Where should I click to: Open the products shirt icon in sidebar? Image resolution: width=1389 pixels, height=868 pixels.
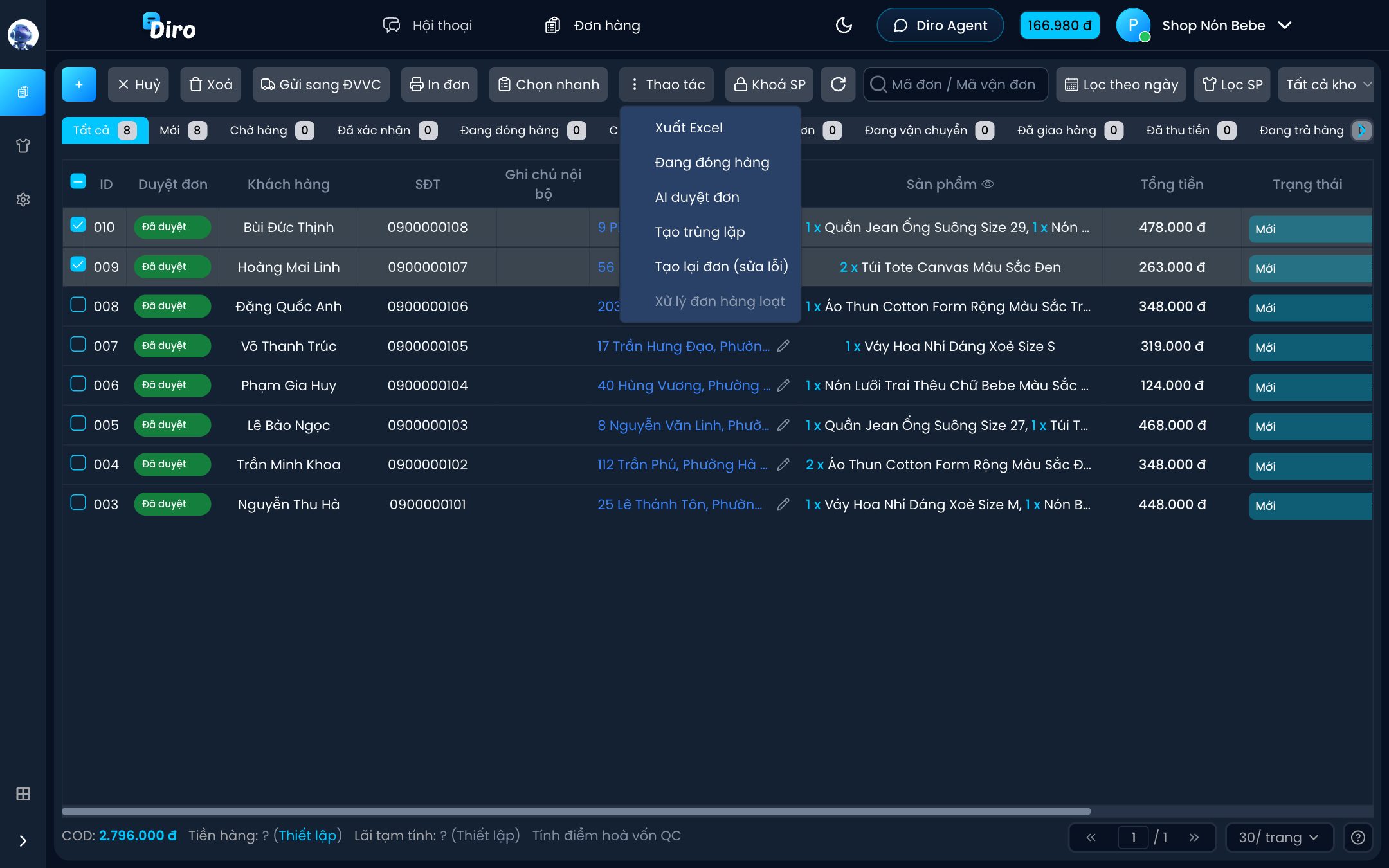(23, 146)
